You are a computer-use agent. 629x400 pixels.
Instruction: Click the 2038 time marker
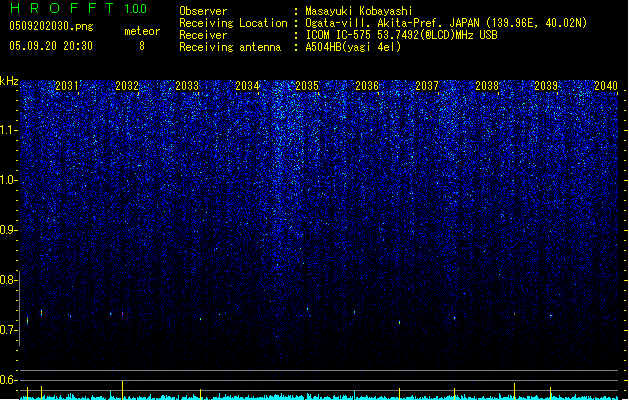[x=487, y=86]
